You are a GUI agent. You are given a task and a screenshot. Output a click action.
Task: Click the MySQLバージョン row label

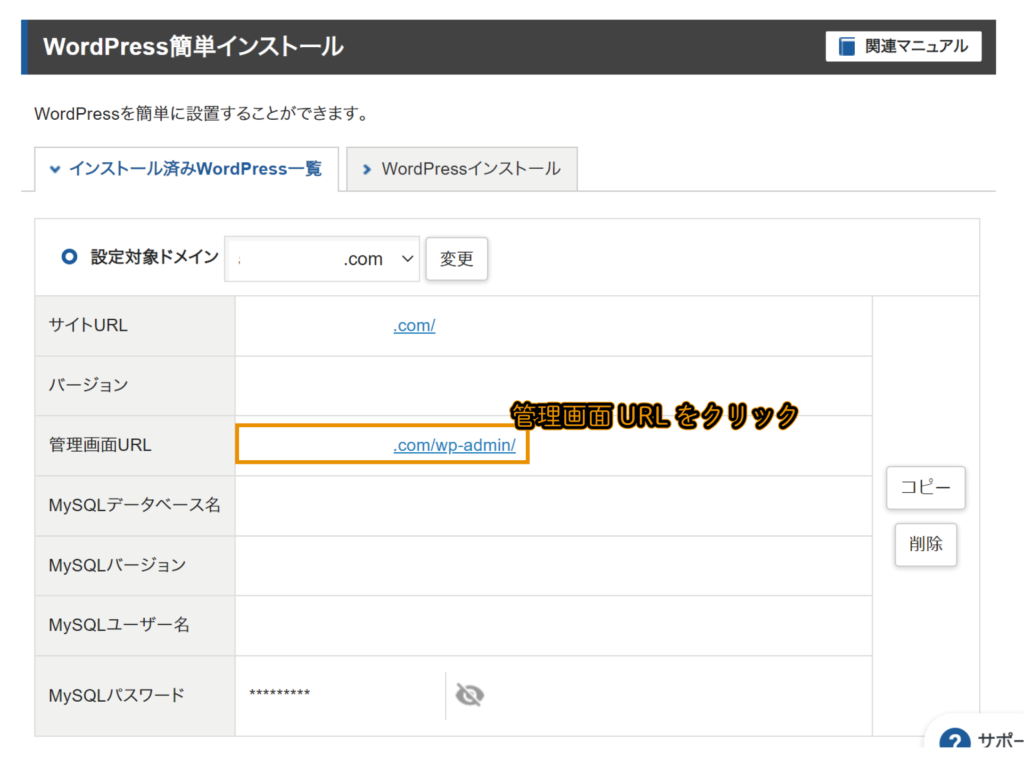[x=118, y=565]
